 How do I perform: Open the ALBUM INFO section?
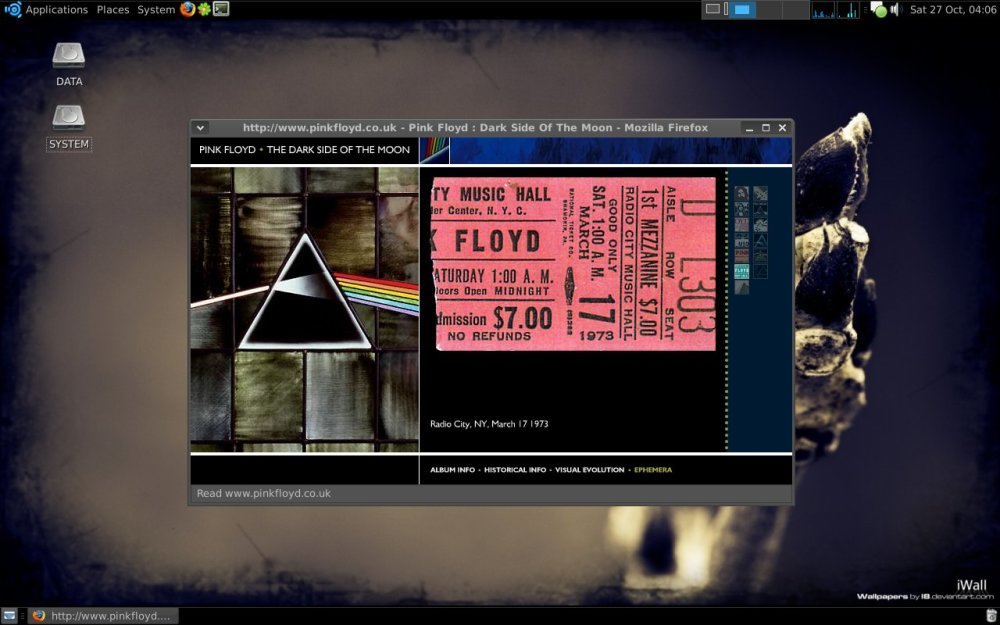[452, 470]
